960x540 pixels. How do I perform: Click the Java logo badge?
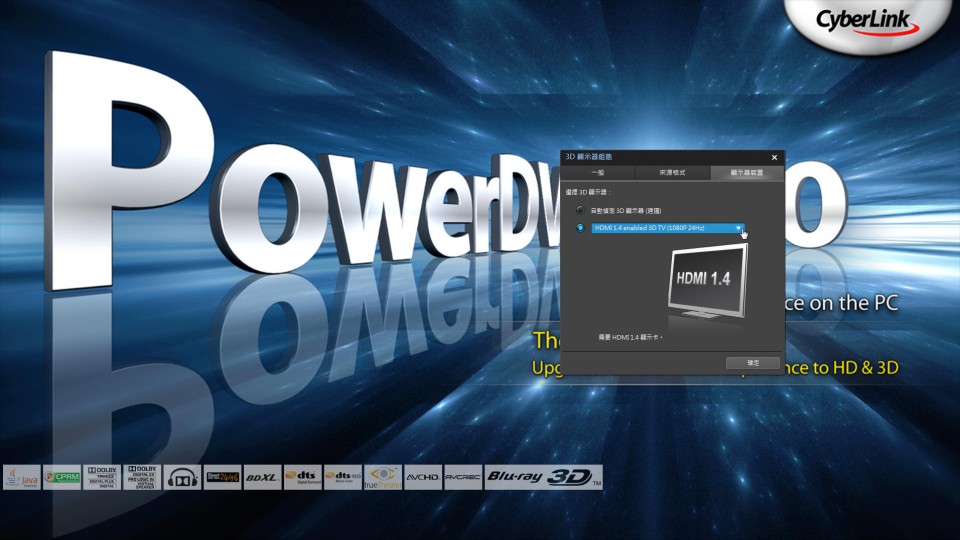21,477
